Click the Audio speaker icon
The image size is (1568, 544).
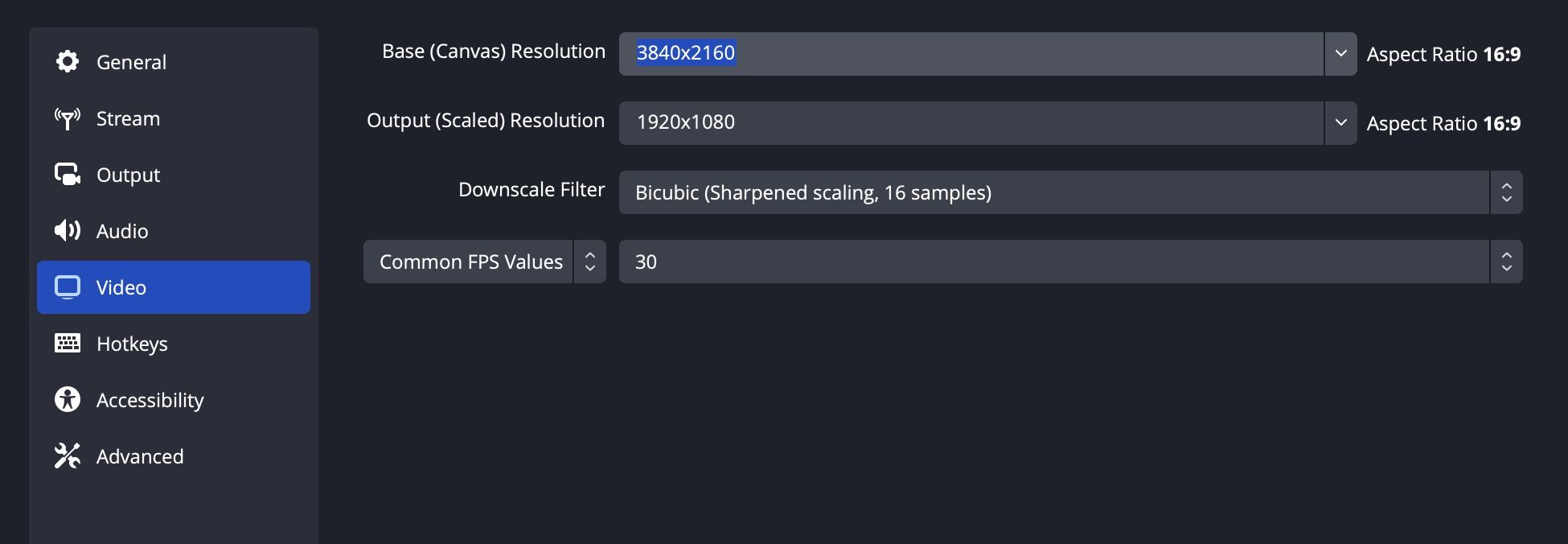[x=68, y=231]
